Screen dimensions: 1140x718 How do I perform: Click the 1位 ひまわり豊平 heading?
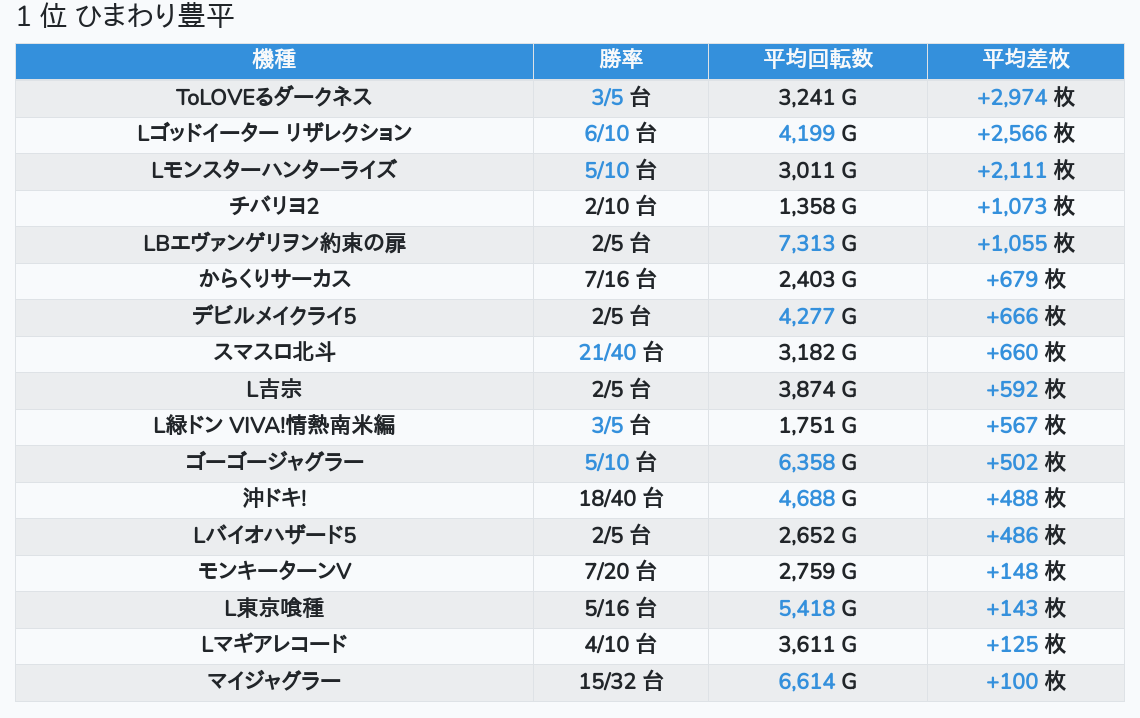pyautogui.click(x=126, y=17)
